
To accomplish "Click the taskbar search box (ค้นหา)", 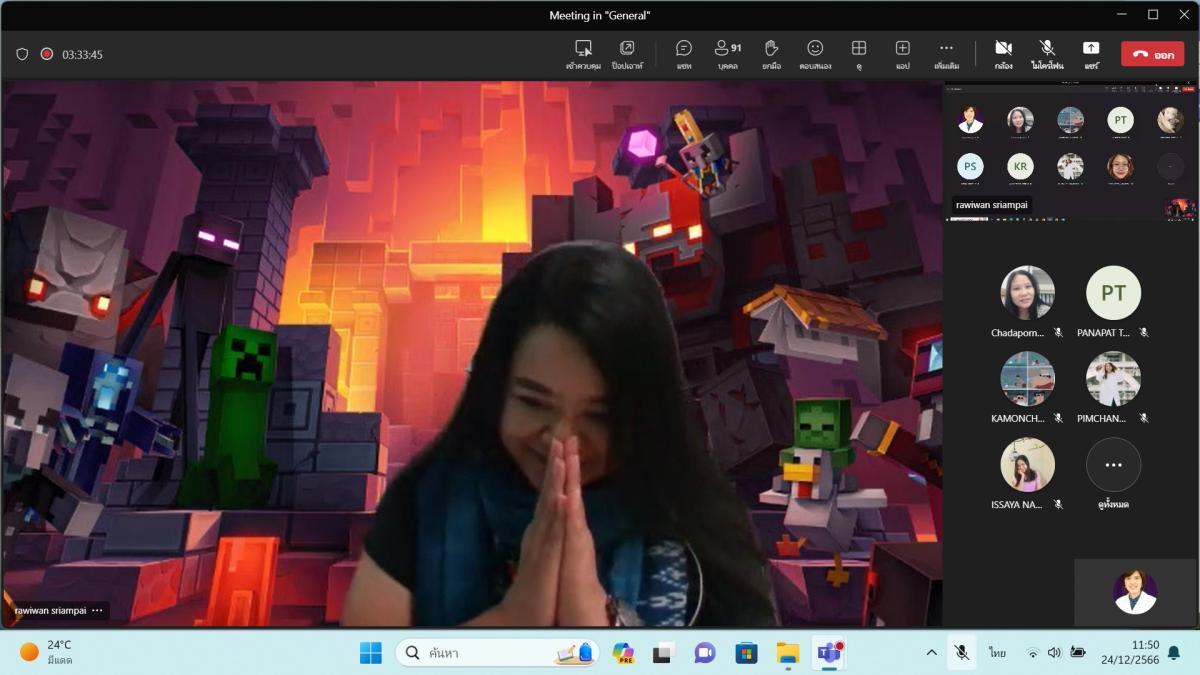I will [x=498, y=653].
